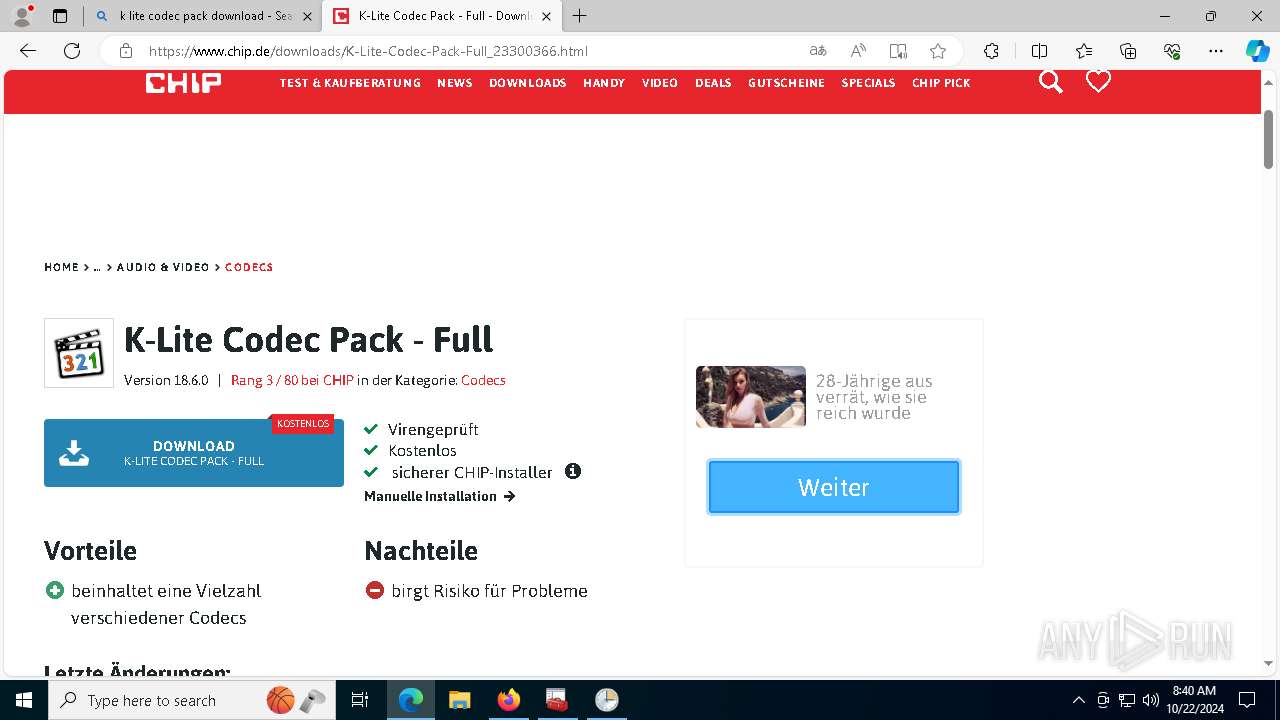Open the tab actions menu icon
The width and height of the screenshot is (1280, 720).
[x=60, y=16]
